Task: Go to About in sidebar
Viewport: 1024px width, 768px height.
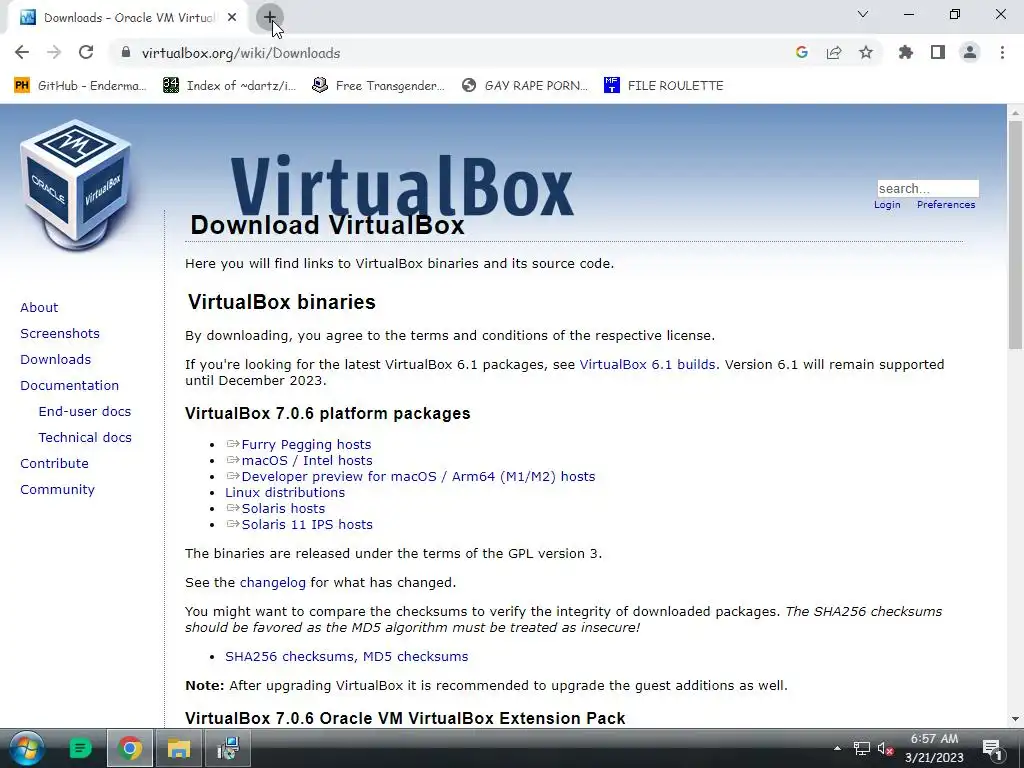Action: tap(39, 308)
